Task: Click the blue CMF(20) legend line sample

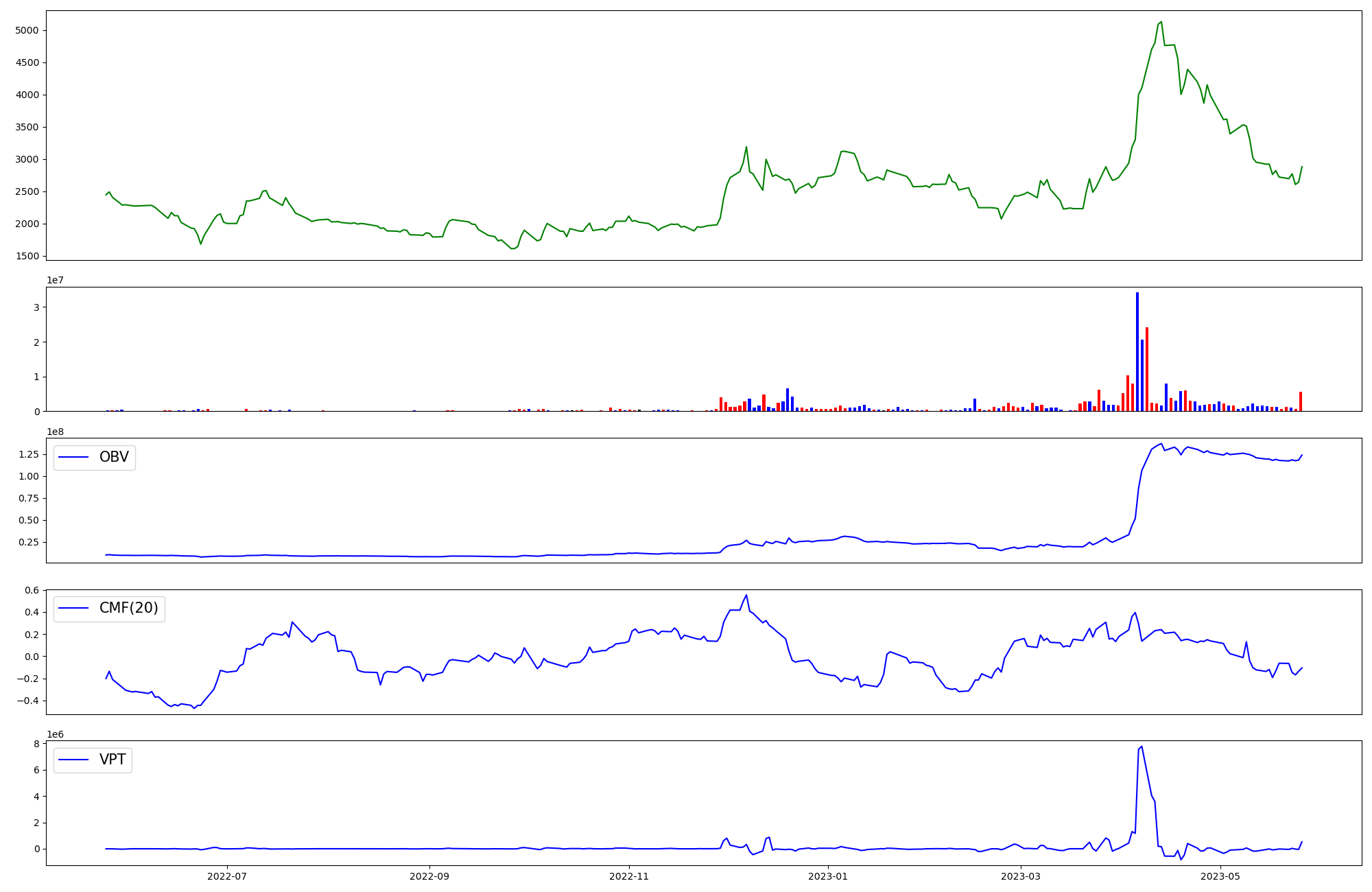Action: point(73,609)
